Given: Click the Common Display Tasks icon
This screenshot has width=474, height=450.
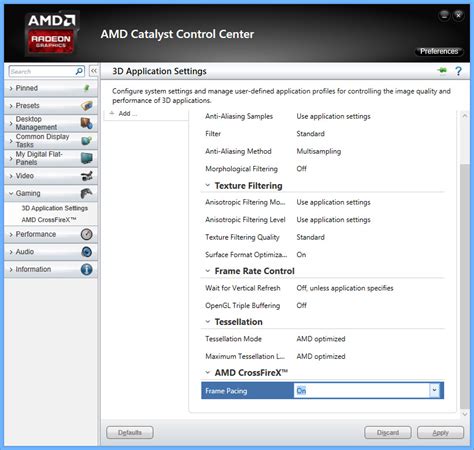Looking at the screenshot, I should pos(87,141).
